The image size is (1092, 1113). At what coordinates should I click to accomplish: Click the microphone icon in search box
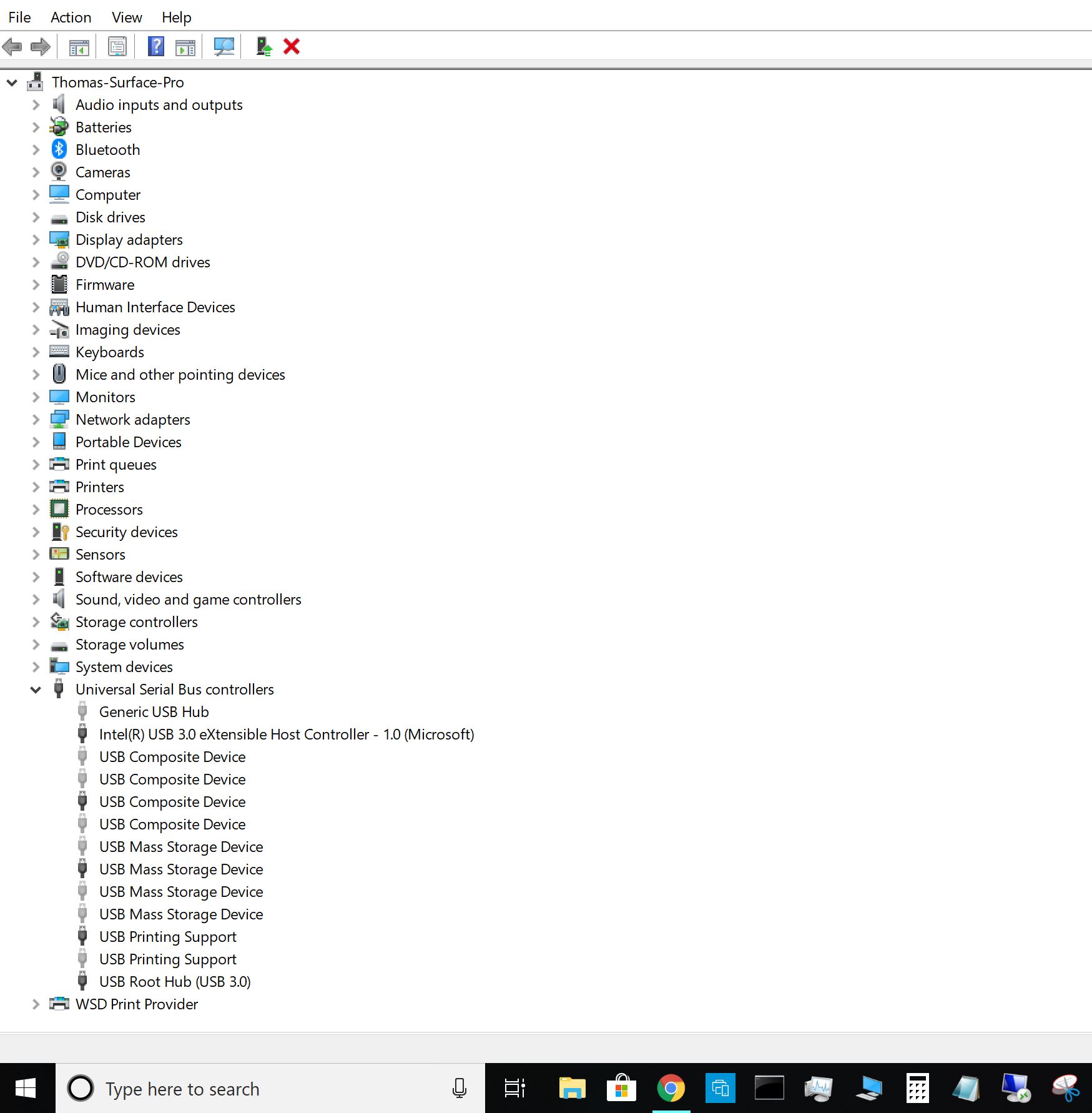point(460,1089)
